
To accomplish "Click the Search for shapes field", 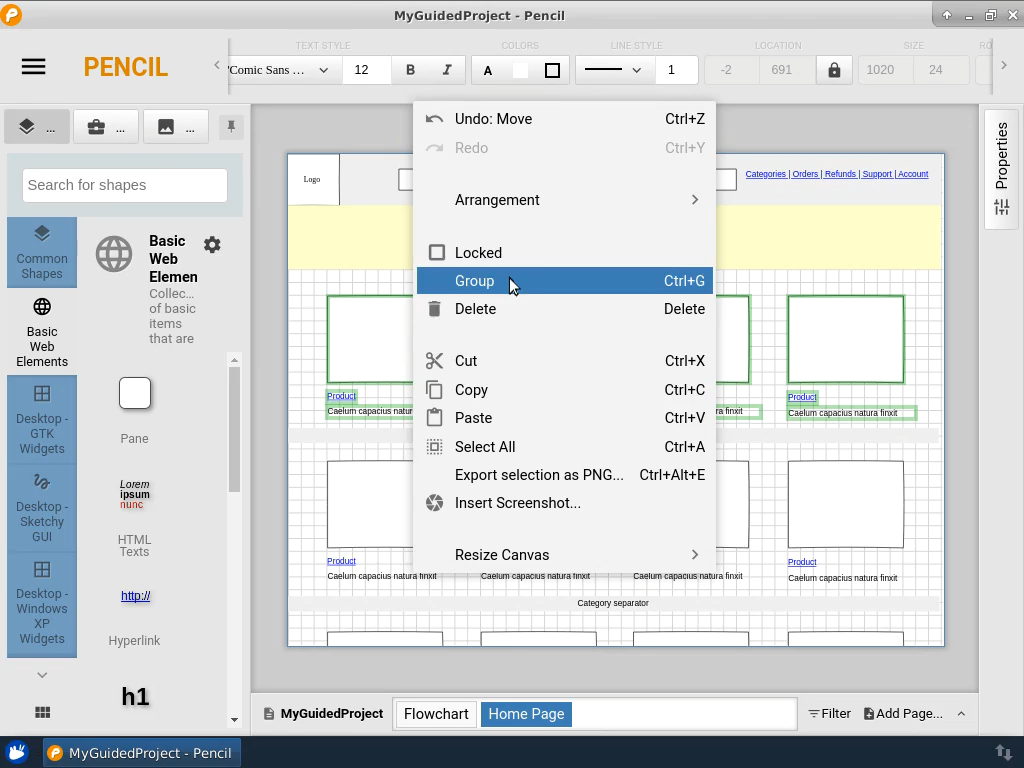I will 125,185.
